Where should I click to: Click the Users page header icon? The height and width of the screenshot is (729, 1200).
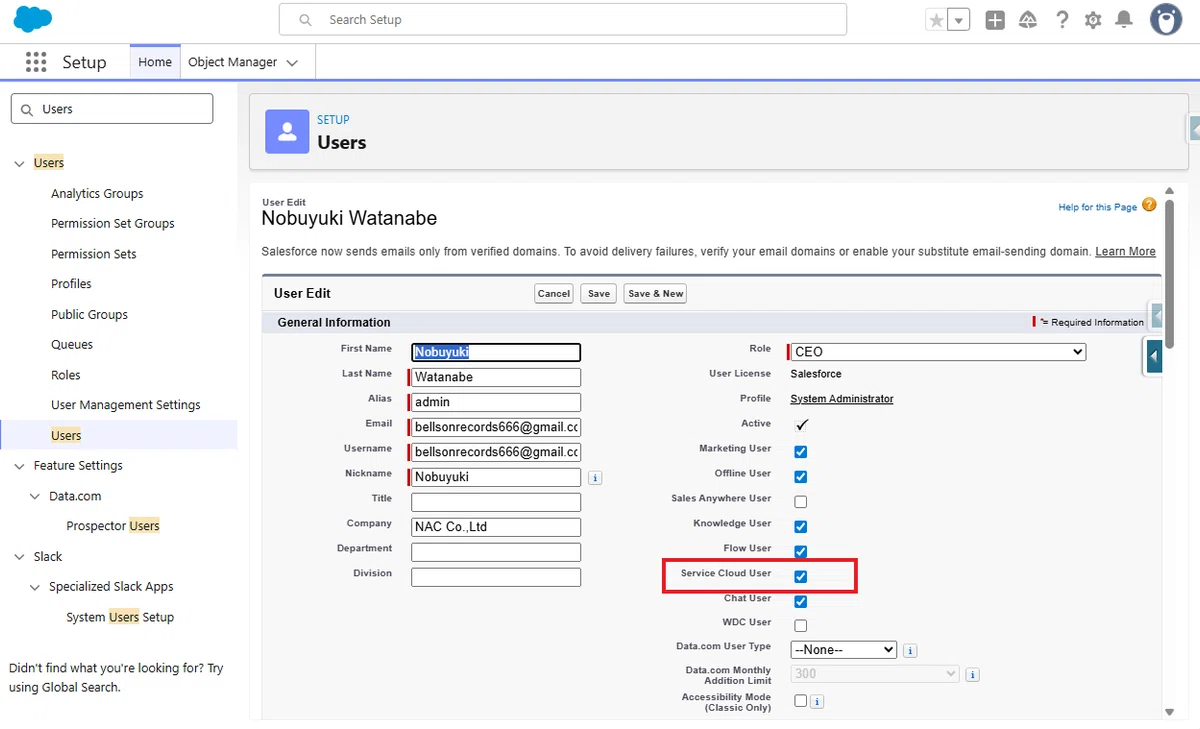tap(287, 132)
